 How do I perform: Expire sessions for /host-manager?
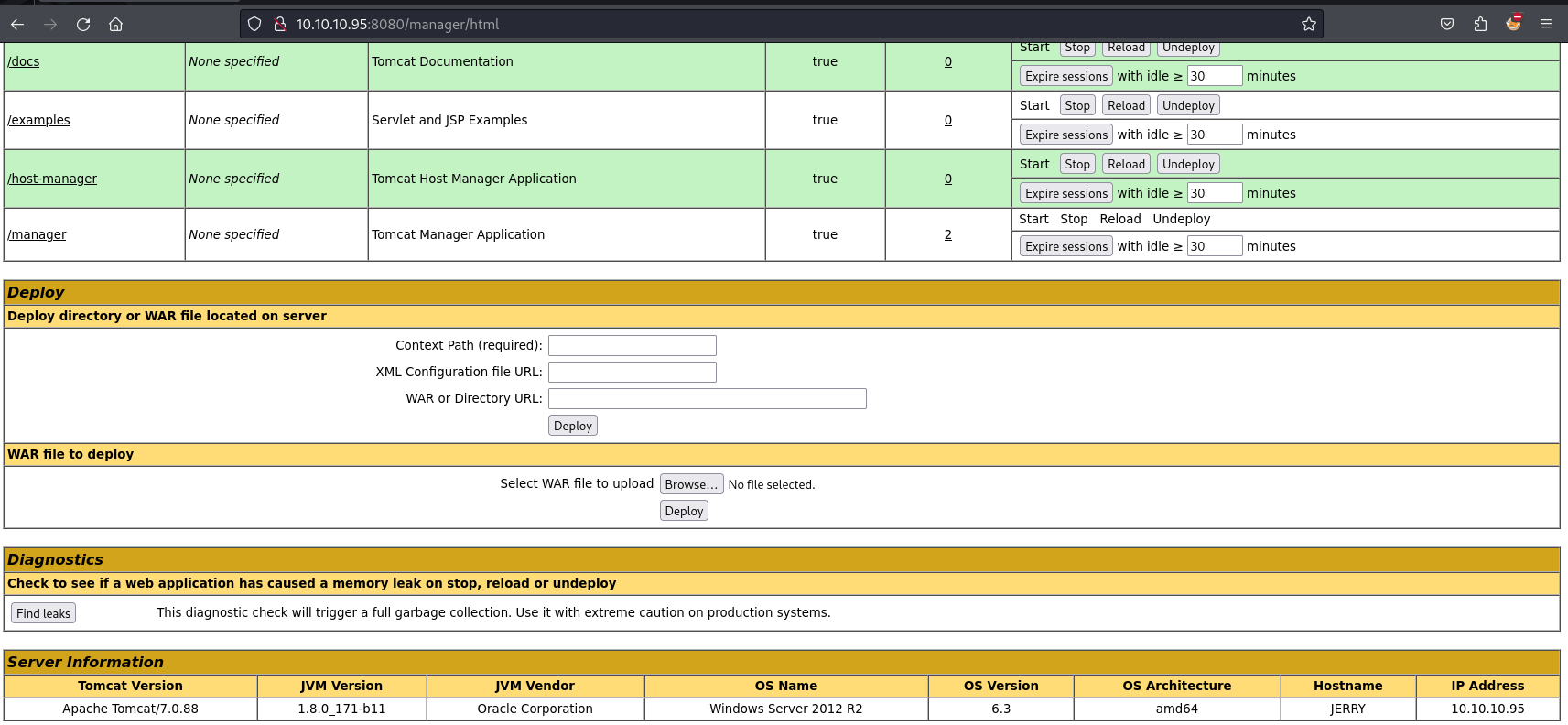[1066, 193]
